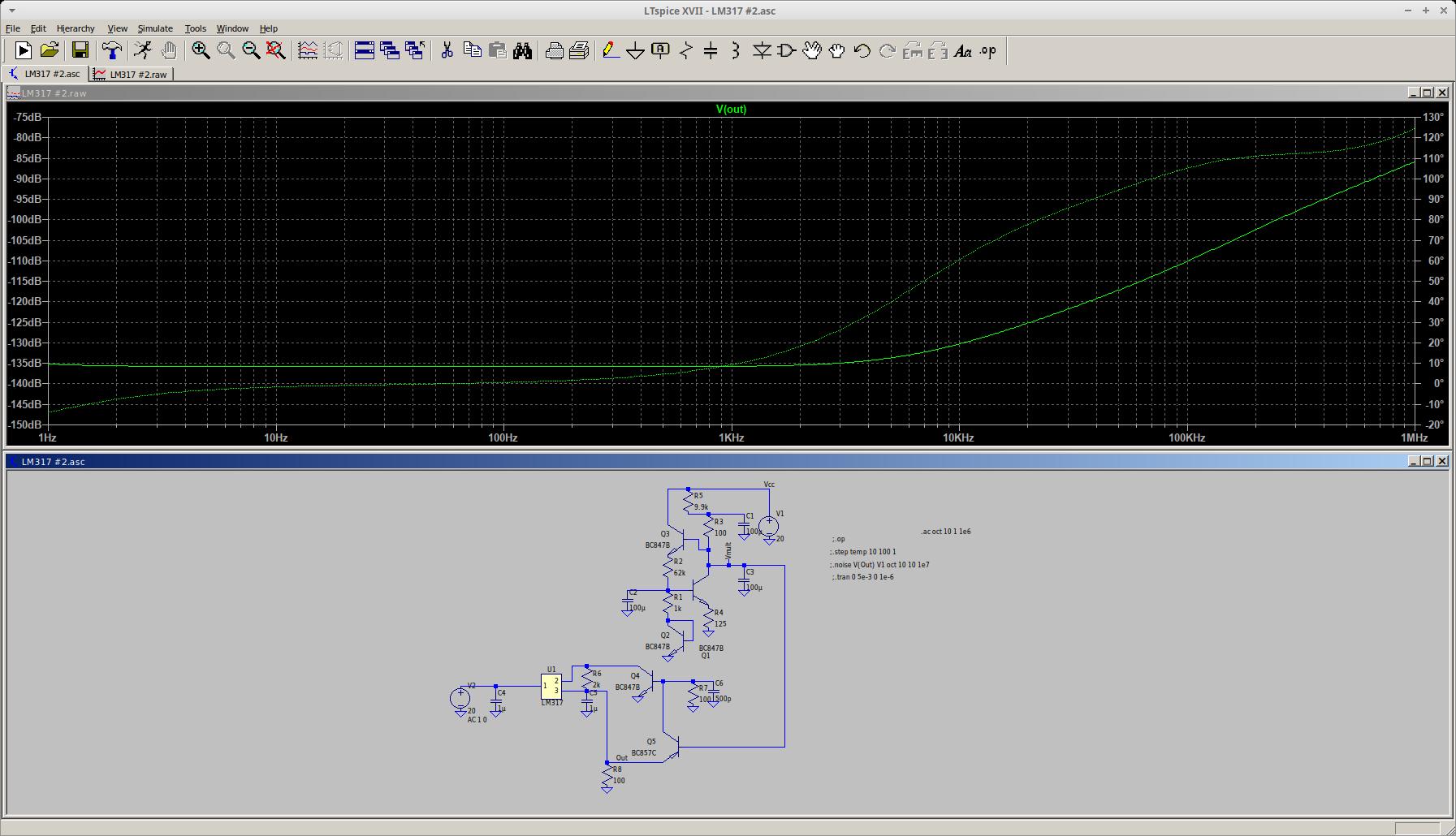Place an Inductor from the toolbar
This screenshot has height=836, width=1456.
click(736, 50)
